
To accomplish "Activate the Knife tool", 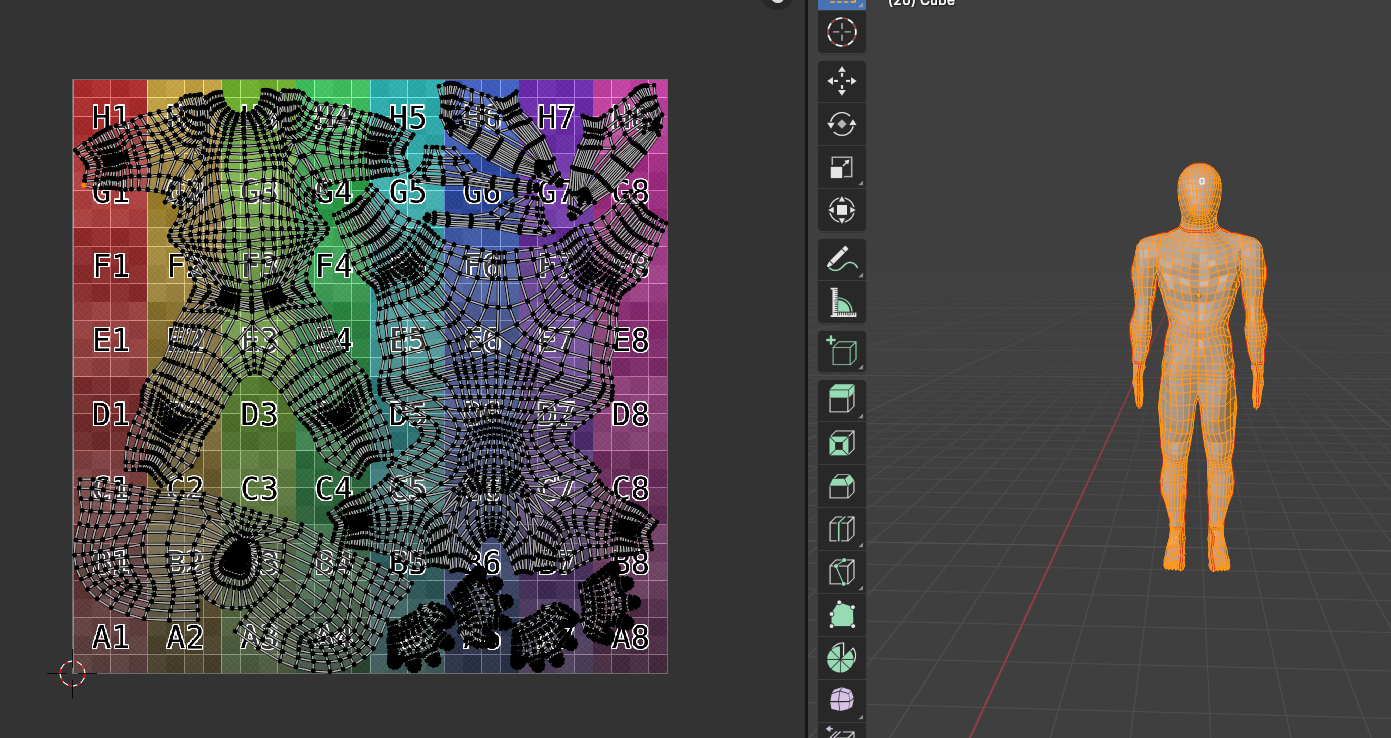I will (842, 572).
